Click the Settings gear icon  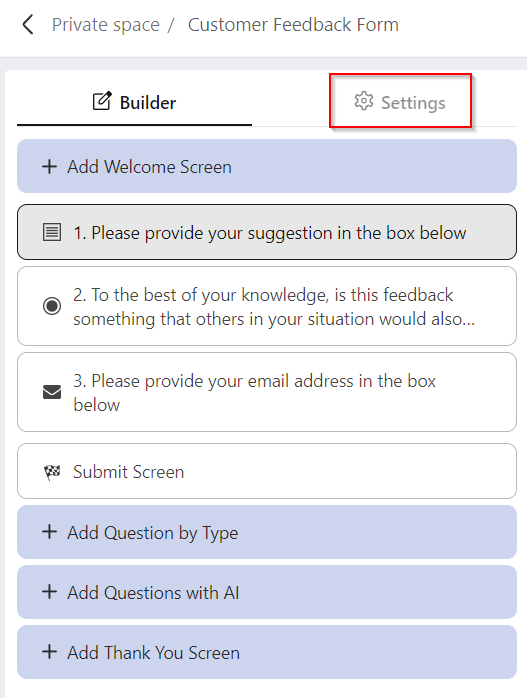tap(364, 101)
